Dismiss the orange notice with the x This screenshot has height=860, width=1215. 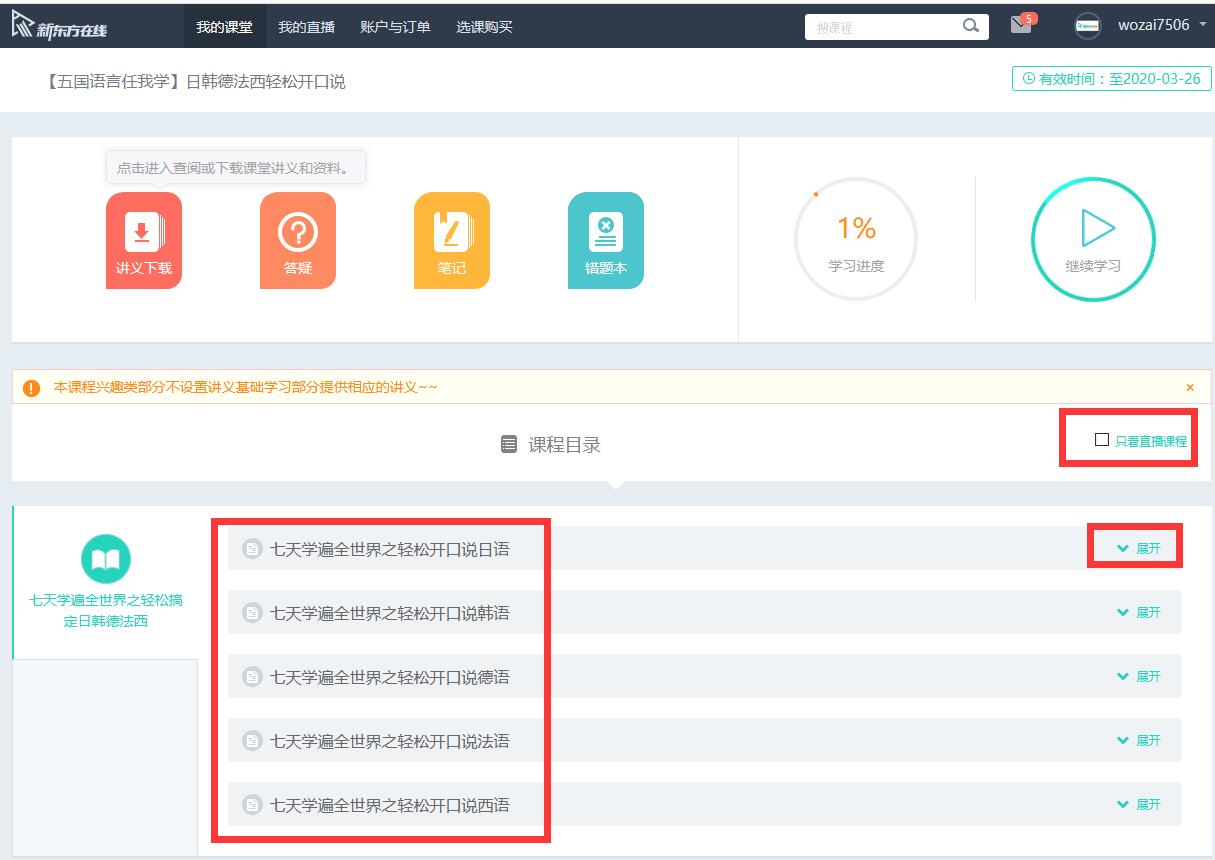[x=1190, y=387]
